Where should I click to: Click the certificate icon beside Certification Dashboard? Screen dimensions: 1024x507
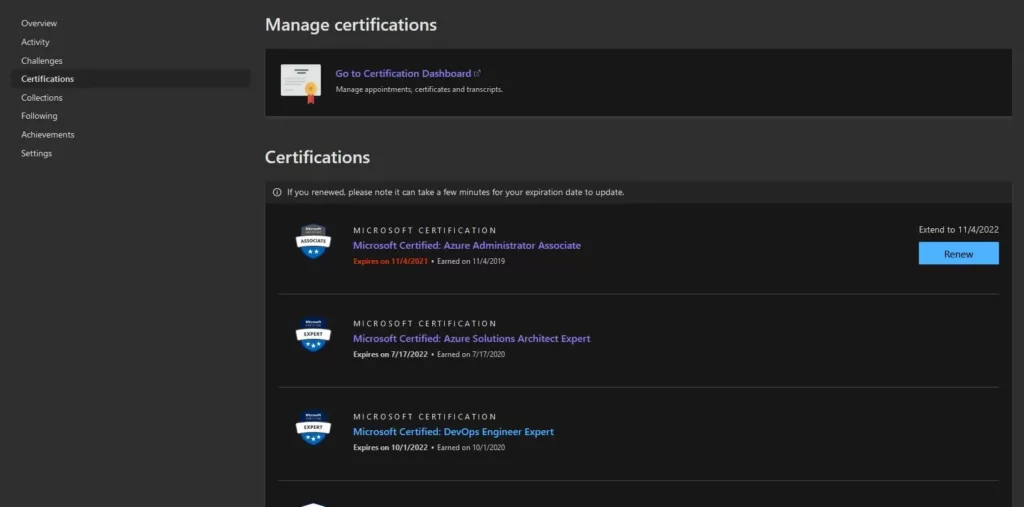click(301, 83)
